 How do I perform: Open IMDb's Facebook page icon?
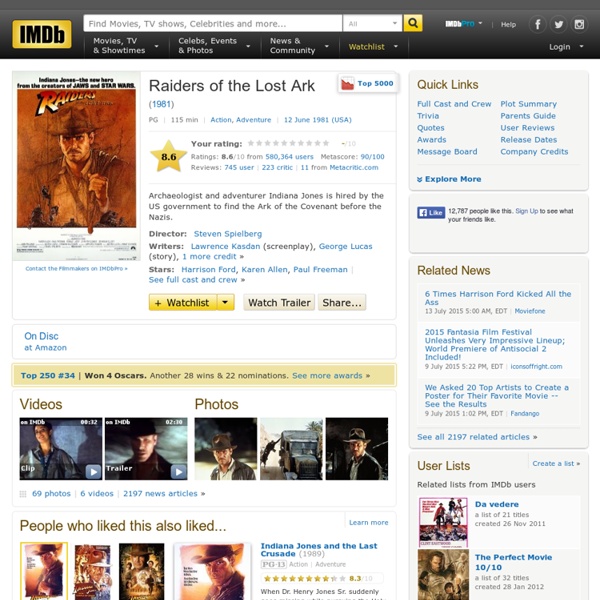(538, 24)
